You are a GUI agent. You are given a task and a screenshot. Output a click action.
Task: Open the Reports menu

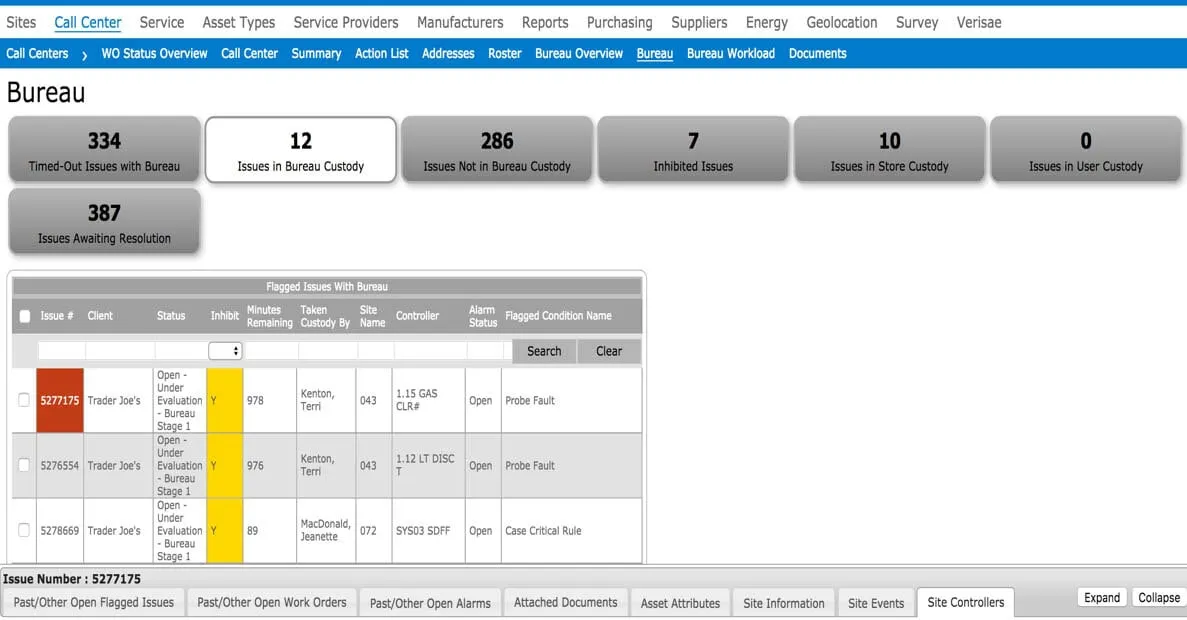pyautogui.click(x=545, y=22)
